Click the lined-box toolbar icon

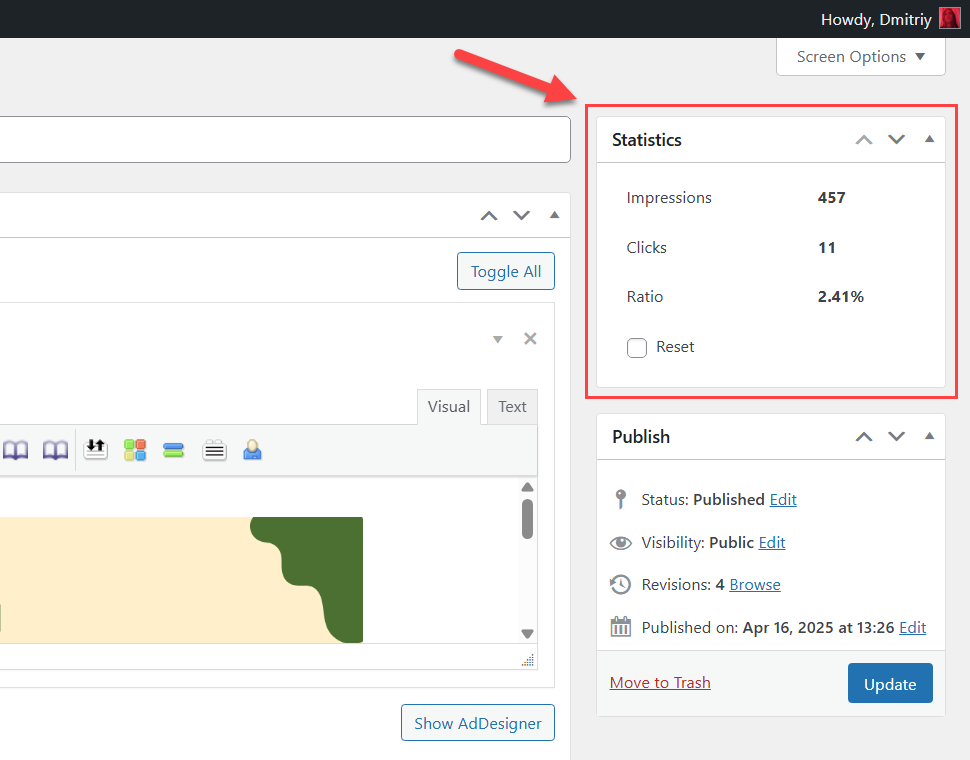(x=214, y=450)
